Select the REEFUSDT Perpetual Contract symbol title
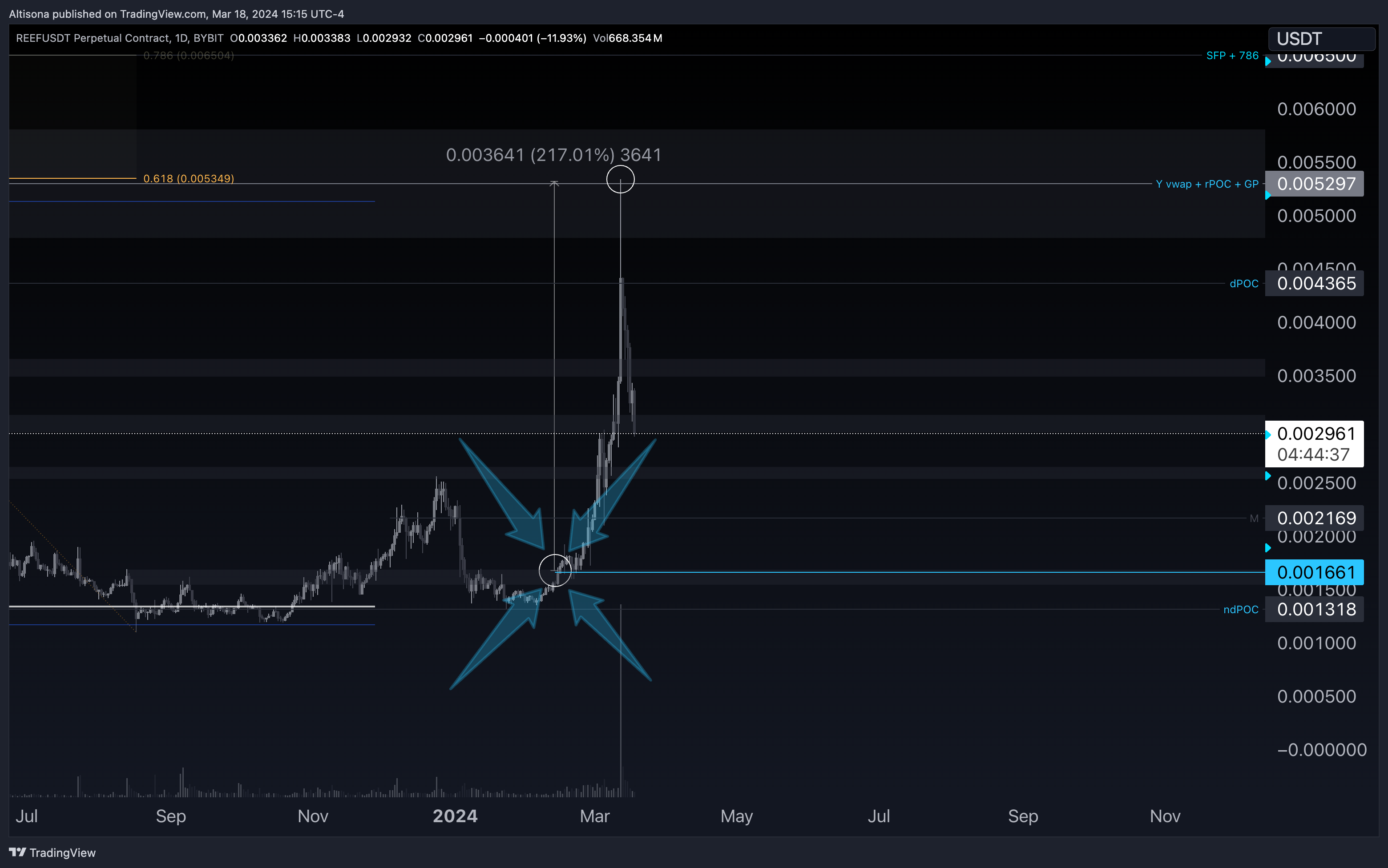The height and width of the screenshot is (868, 1388). coord(119,38)
